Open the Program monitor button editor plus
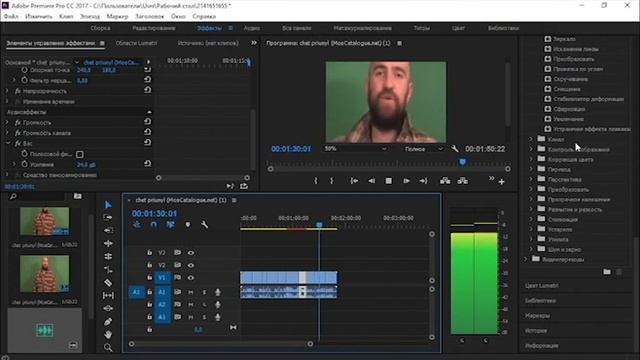640x360 pixels. click(502, 182)
